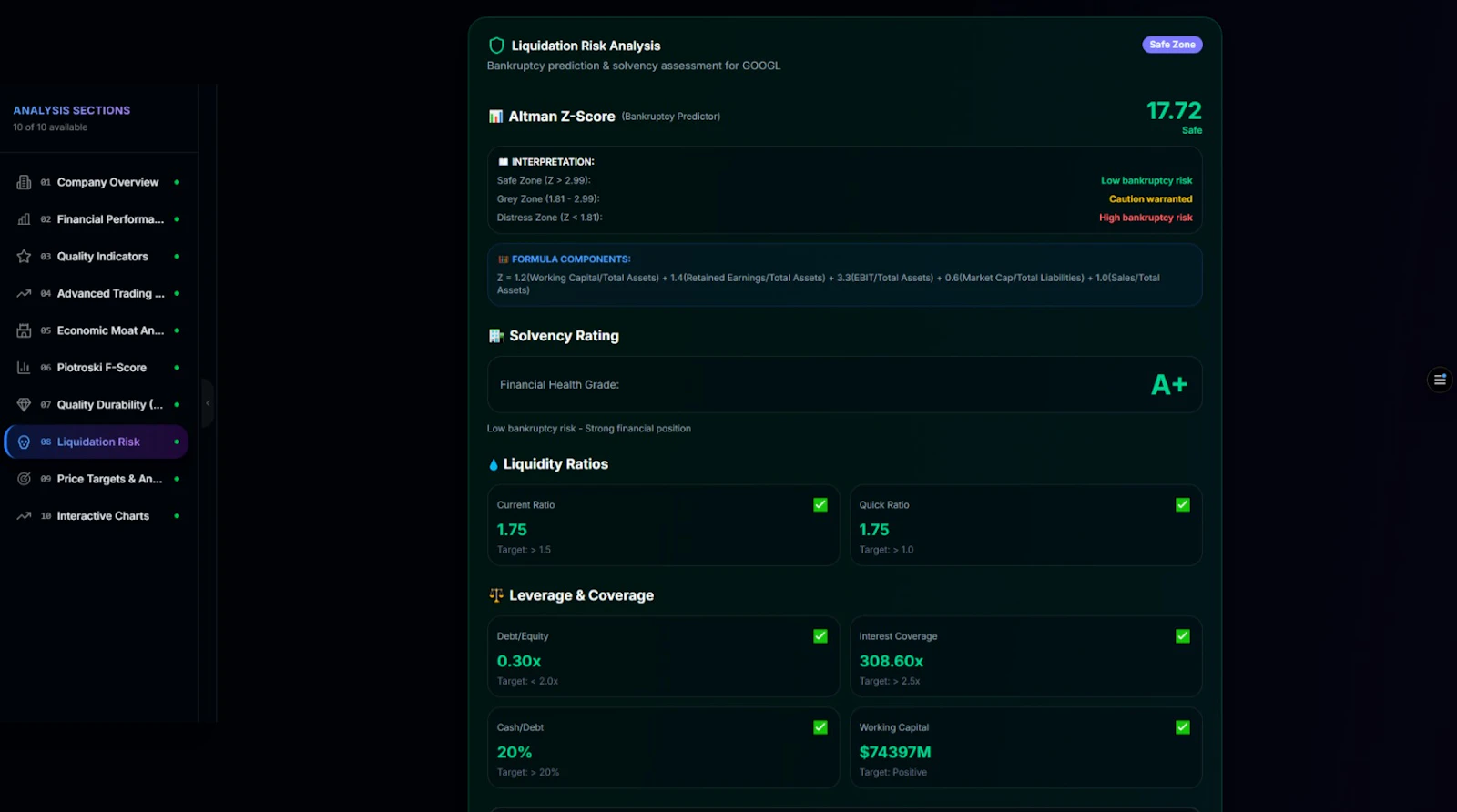1457x812 pixels.
Task: Click the '10 of 10 available' text
Action: (x=50, y=127)
